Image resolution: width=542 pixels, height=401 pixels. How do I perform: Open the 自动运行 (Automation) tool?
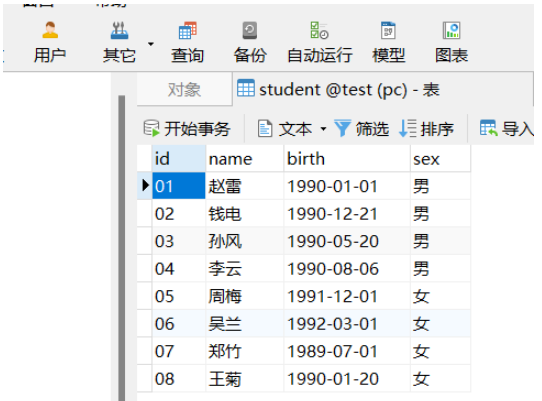coord(320,42)
